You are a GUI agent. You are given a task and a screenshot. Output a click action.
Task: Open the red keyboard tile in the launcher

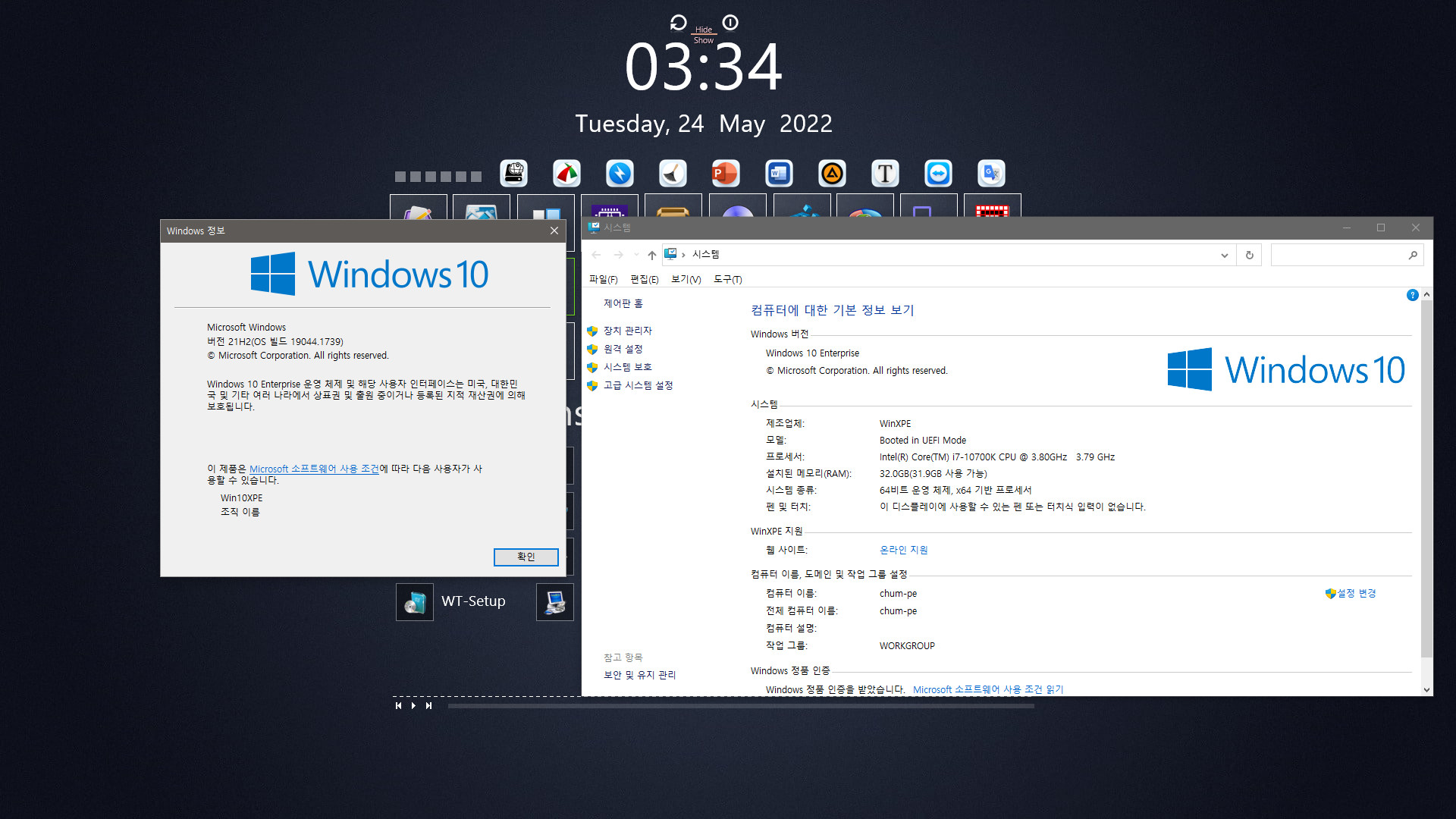point(992,206)
